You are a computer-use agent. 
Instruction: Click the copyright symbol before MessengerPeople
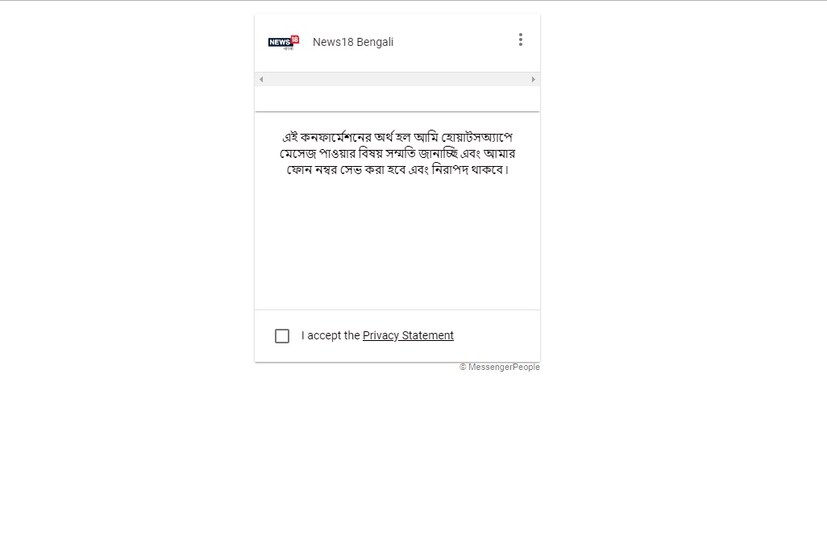point(463,367)
